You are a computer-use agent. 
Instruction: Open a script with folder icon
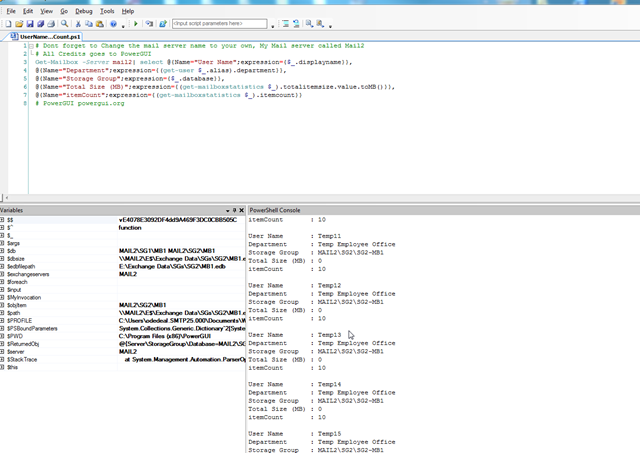[x=19, y=24]
